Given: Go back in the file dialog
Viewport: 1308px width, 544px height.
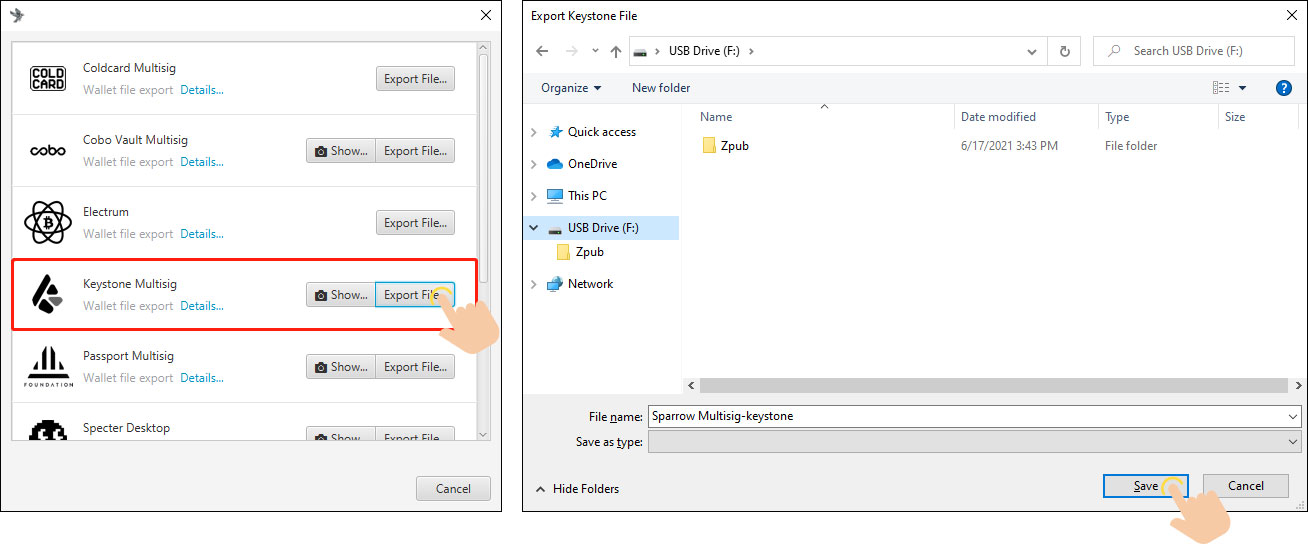Looking at the screenshot, I should click(x=542, y=51).
